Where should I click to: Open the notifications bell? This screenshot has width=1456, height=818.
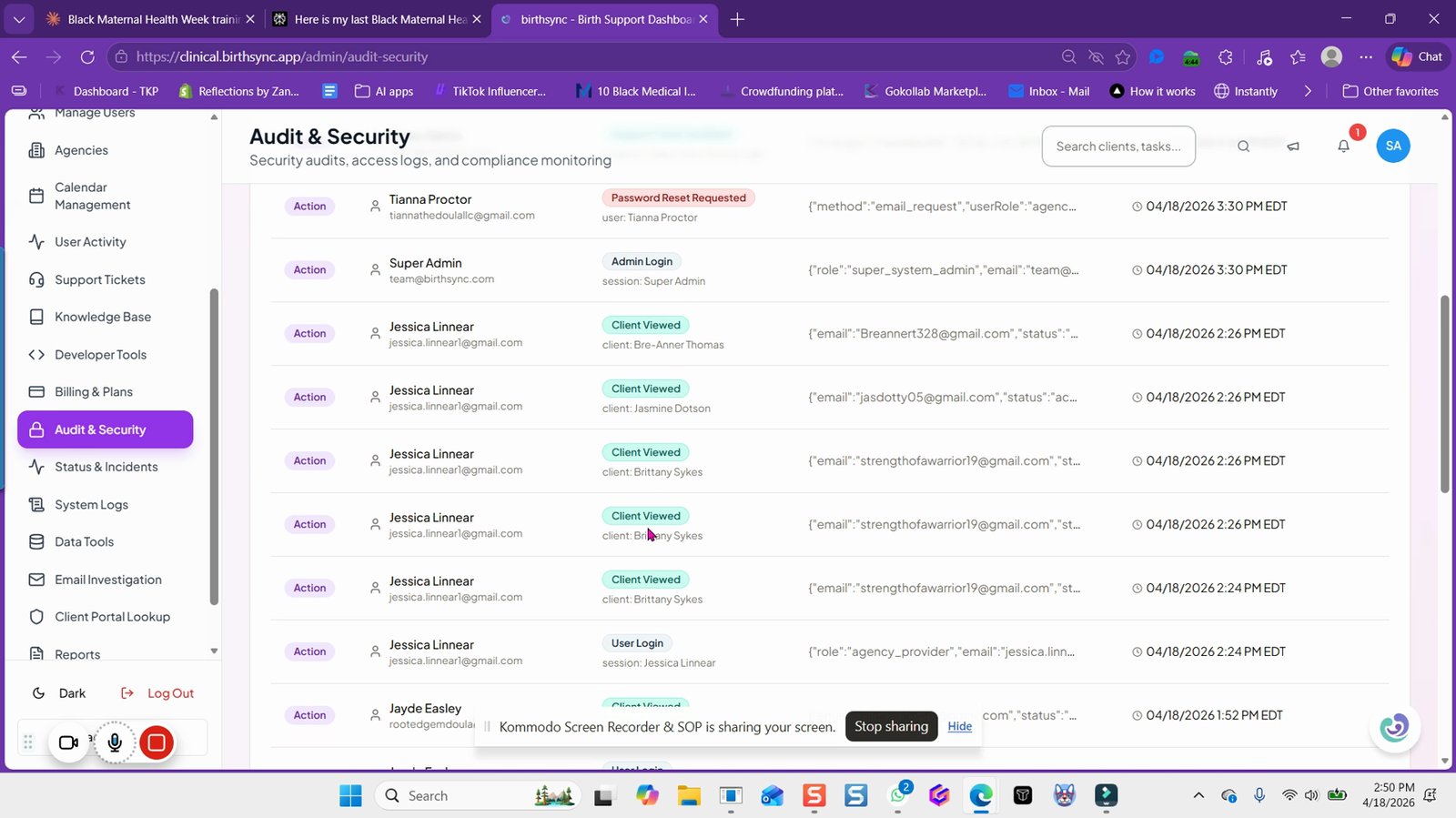tap(1343, 146)
